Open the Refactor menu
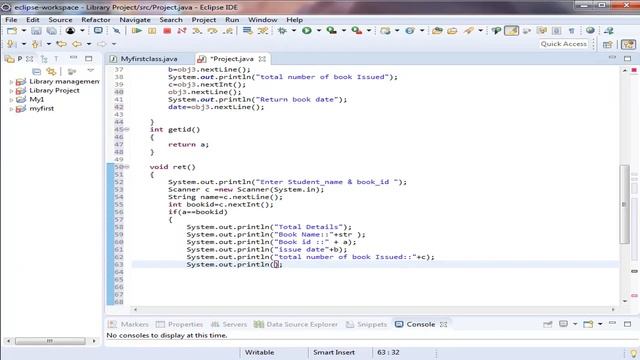 pyautogui.click(x=96, y=20)
